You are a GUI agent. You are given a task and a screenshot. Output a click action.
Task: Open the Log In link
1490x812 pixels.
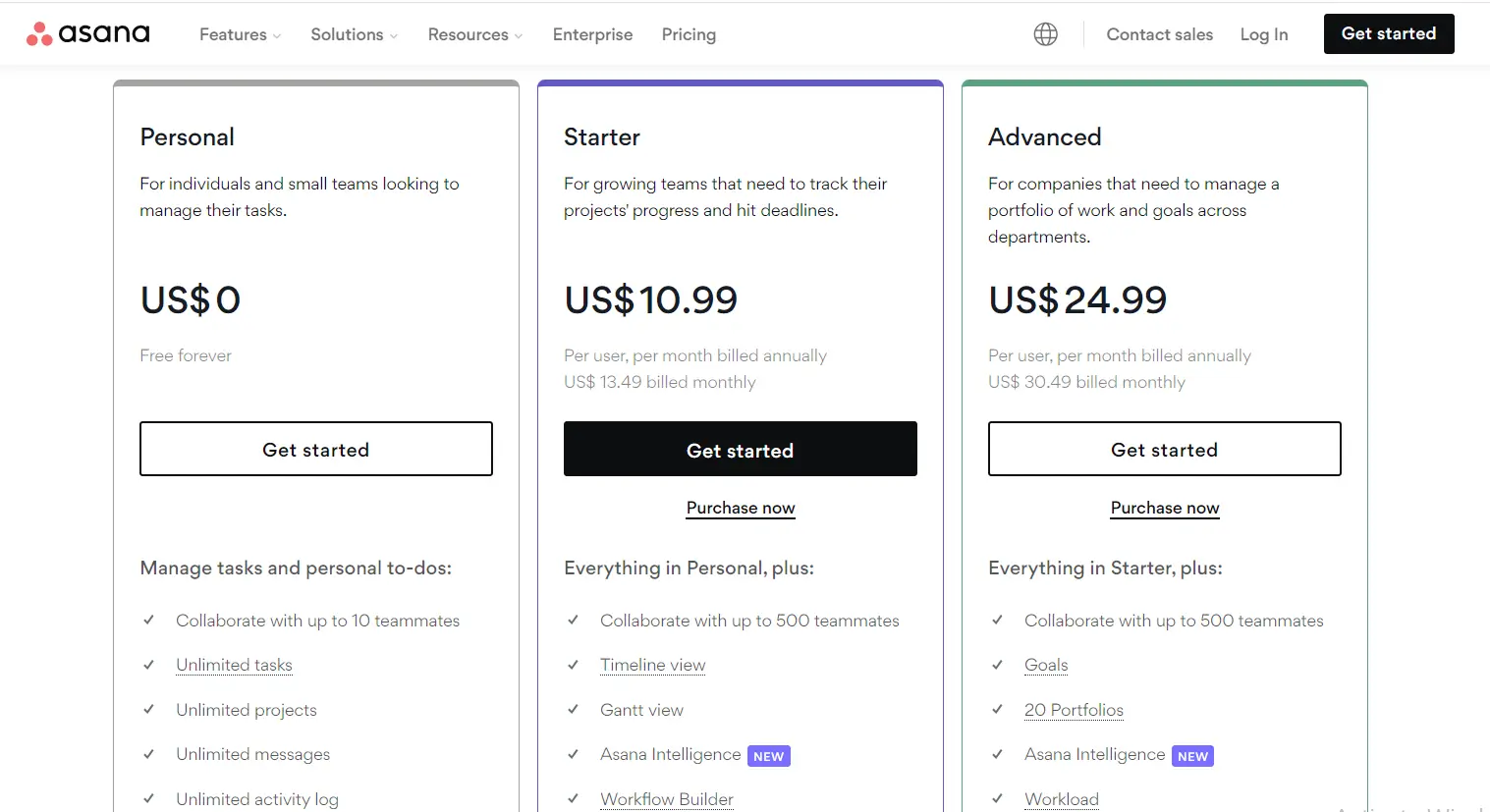click(x=1264, y=34)
